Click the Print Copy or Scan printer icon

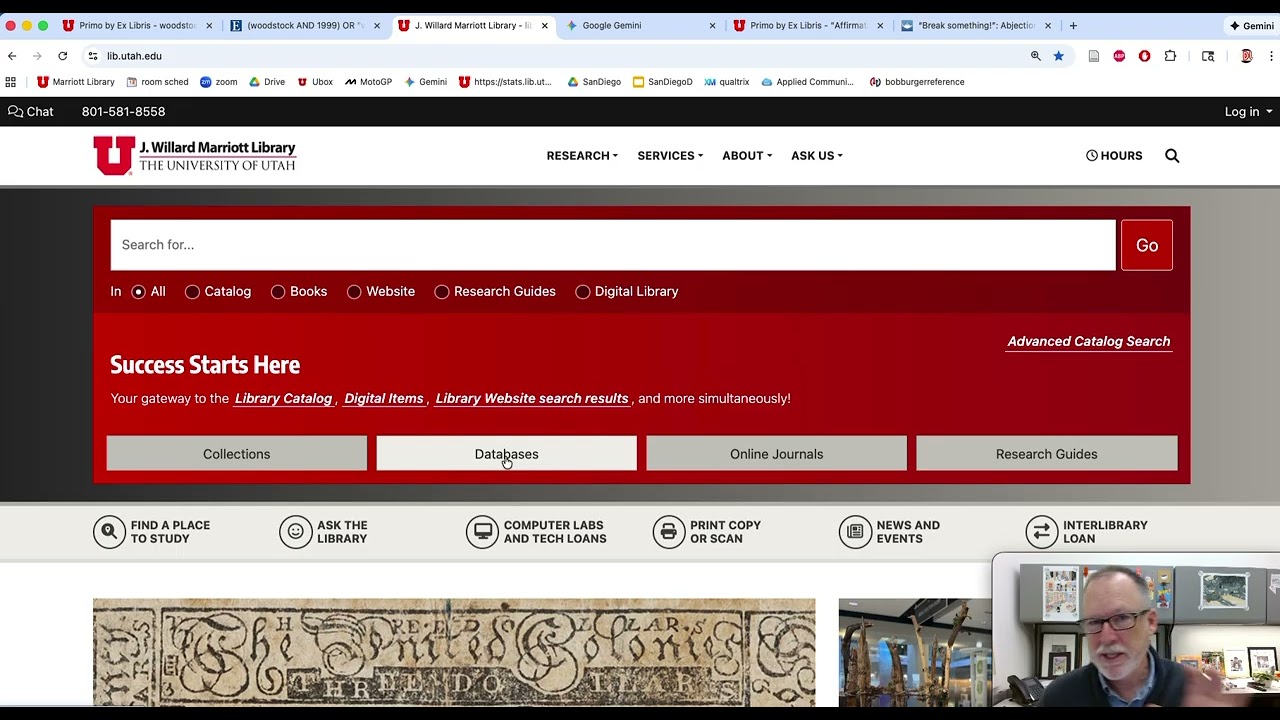point(668,532)
